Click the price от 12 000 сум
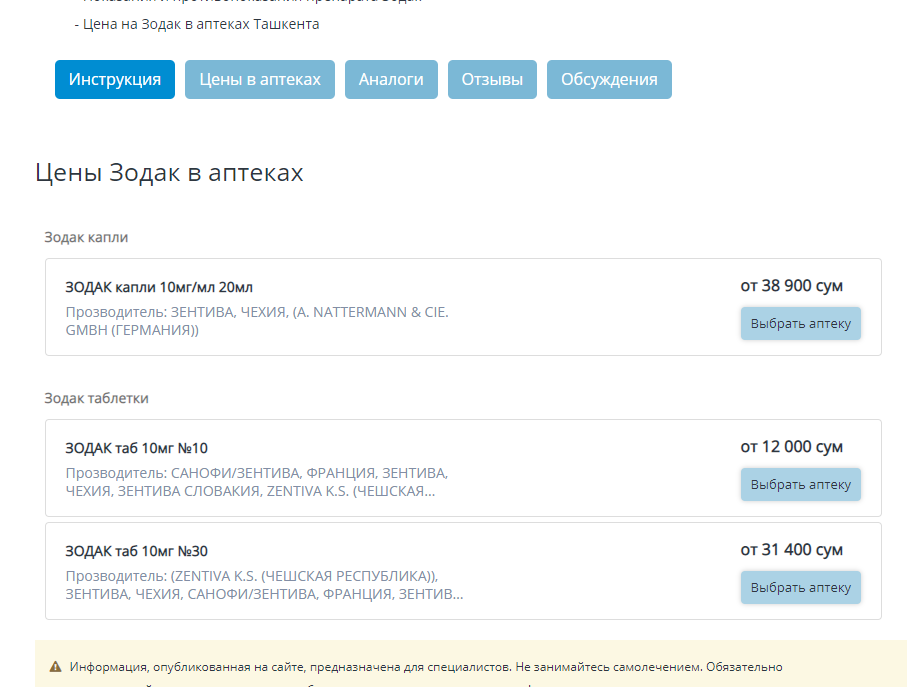The width and height of the screenshot is (907, 687). click(791, 446)
